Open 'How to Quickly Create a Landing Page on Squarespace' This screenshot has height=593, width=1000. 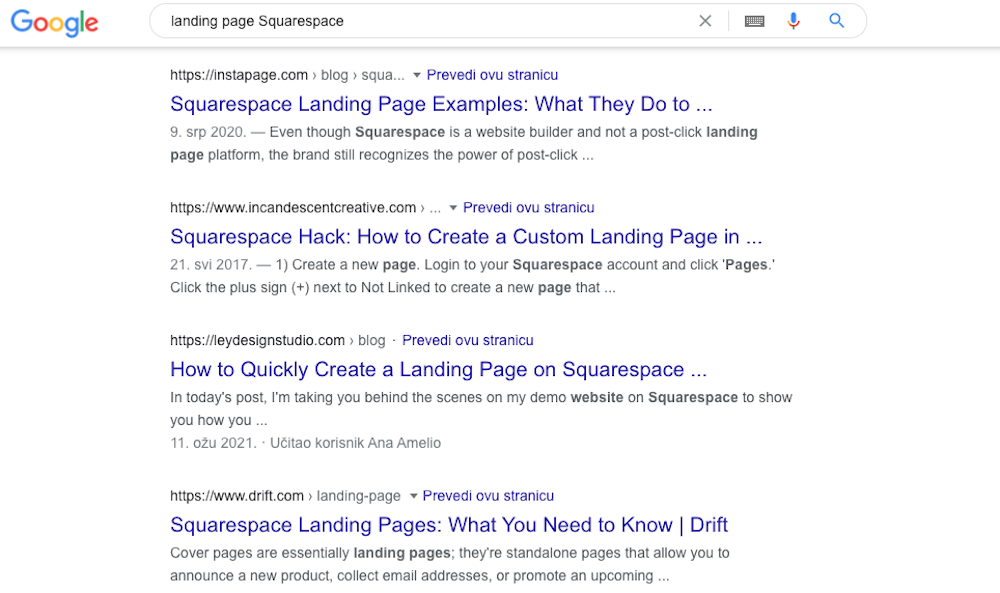pos(438,369)
